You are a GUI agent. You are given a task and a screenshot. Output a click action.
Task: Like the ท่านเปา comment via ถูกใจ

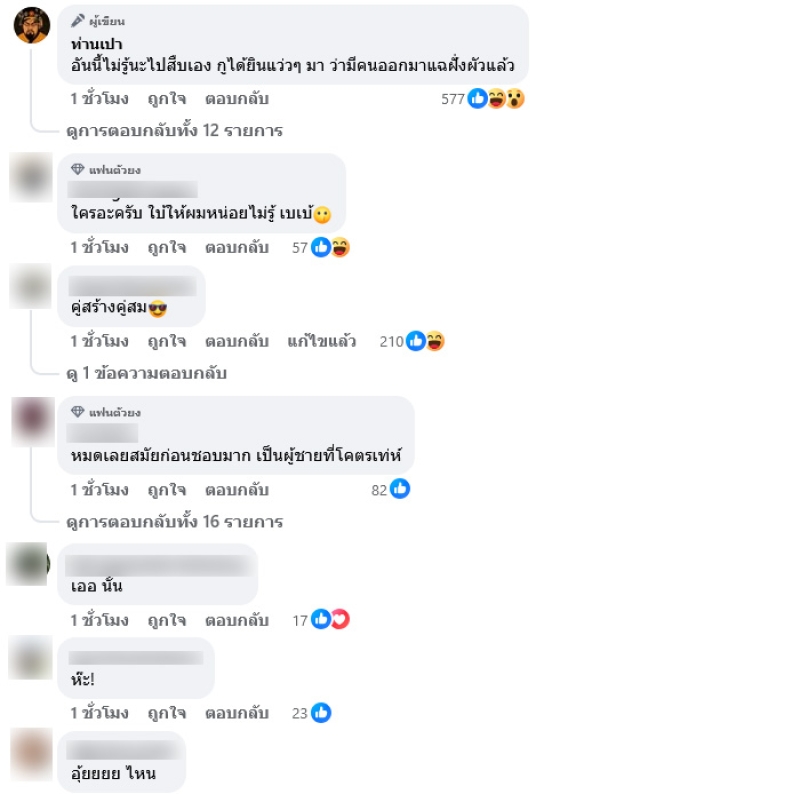point(167,99)
